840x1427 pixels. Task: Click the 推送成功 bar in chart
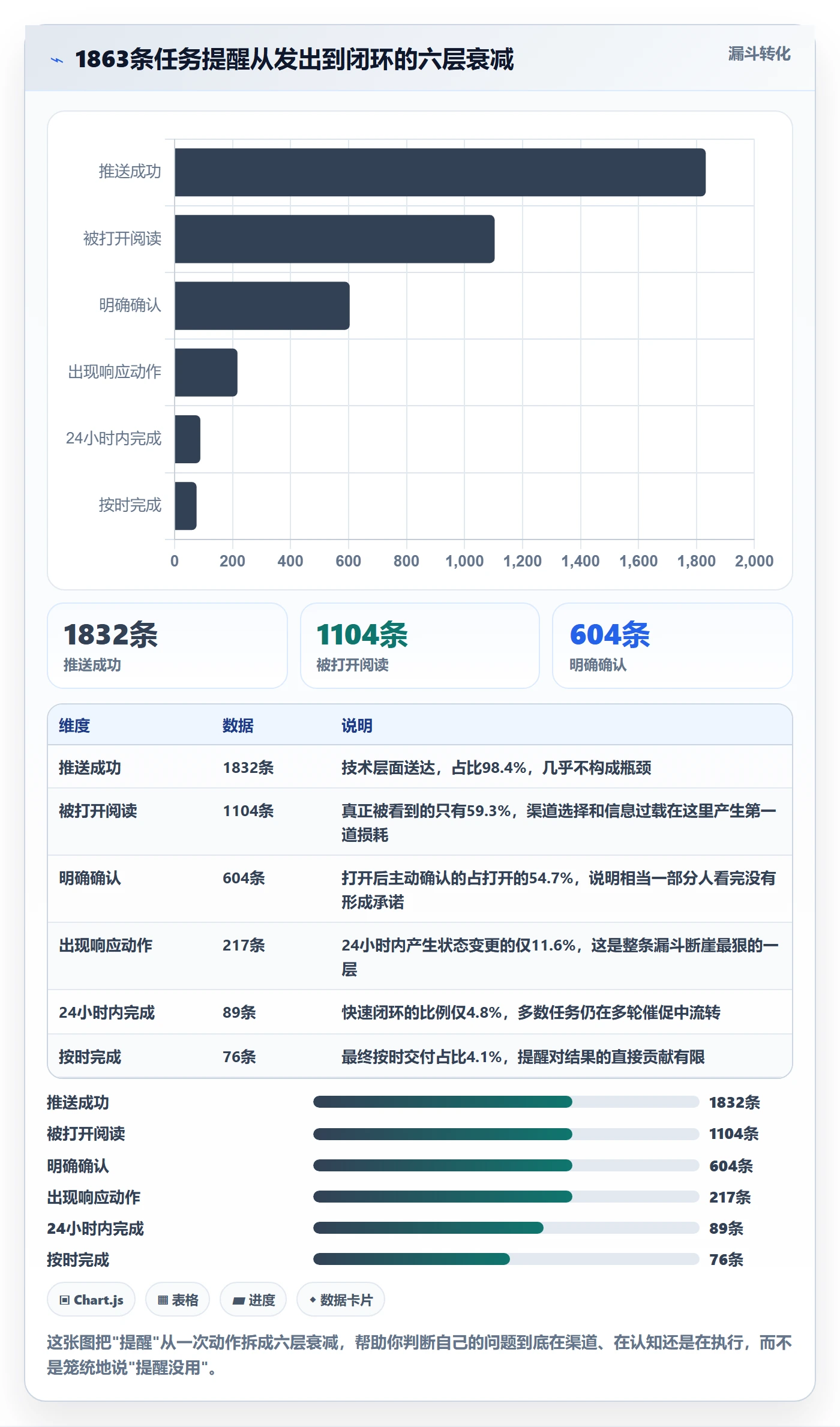440,172
